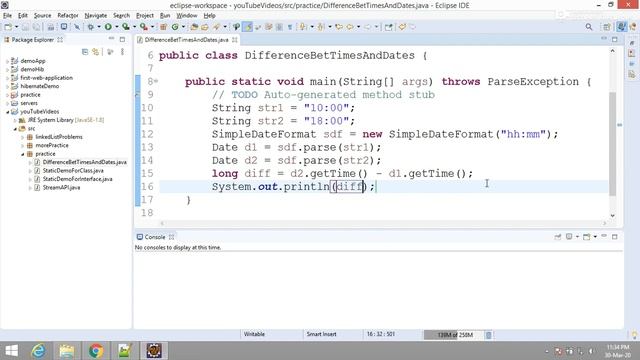
Task: Open the Debug button dropdown arrow
Action: (x=99, y=27)
